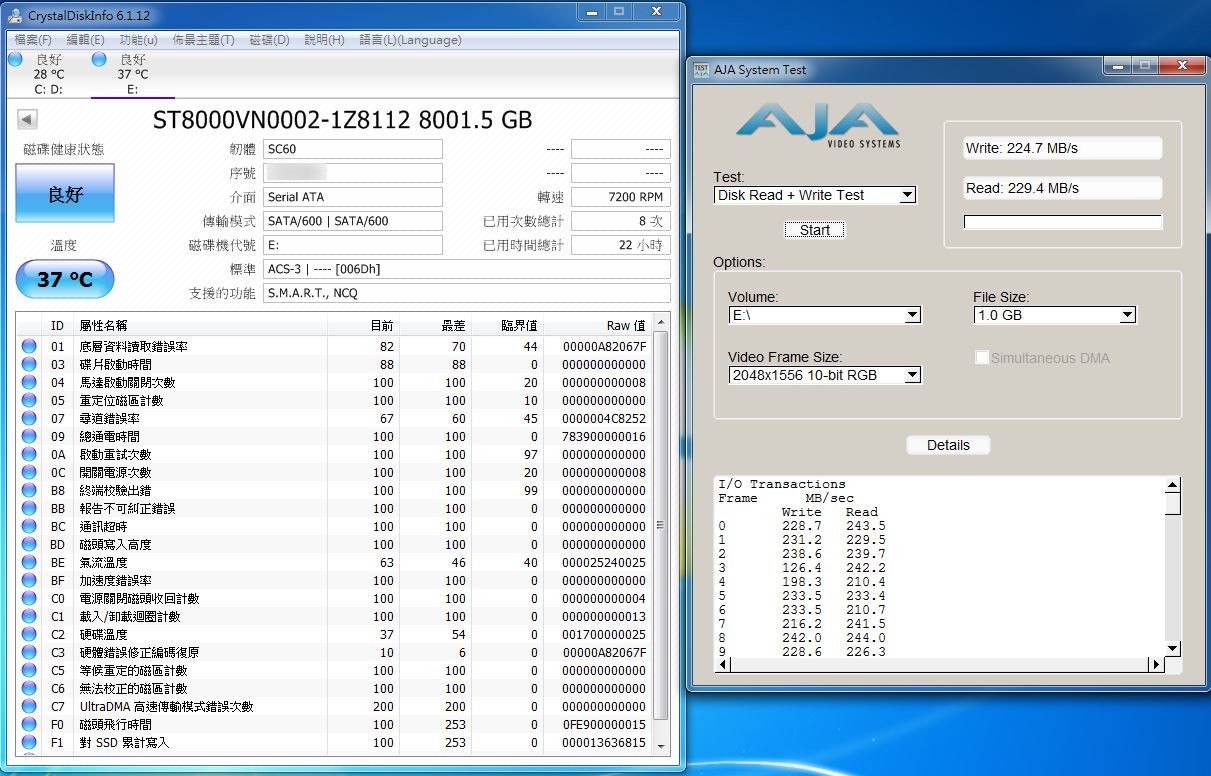Click the 37 °C temperature button
The image size is (1211, 776).
tap(65, 279)
